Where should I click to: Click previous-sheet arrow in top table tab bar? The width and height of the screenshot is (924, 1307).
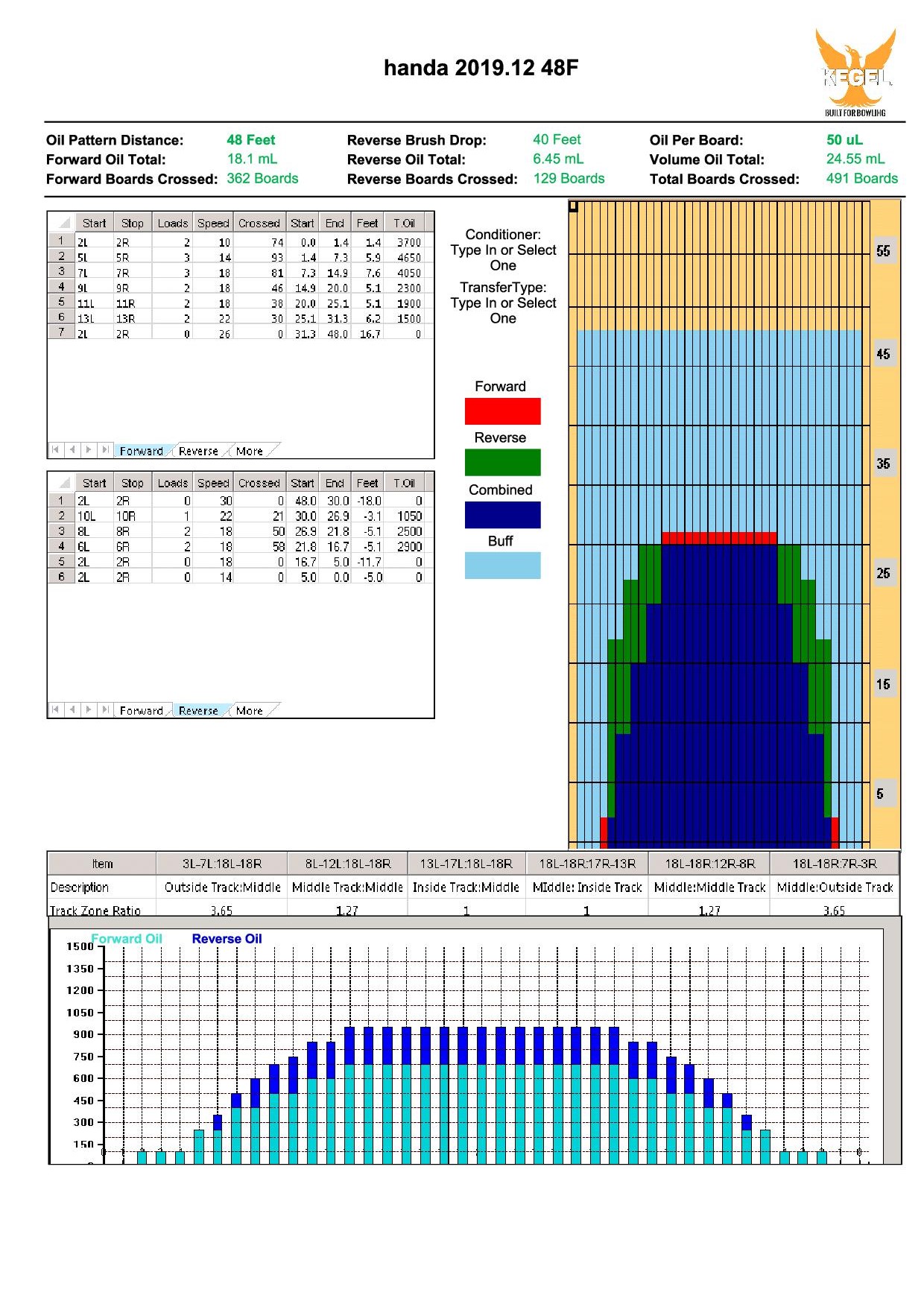[x=72, y=450]
